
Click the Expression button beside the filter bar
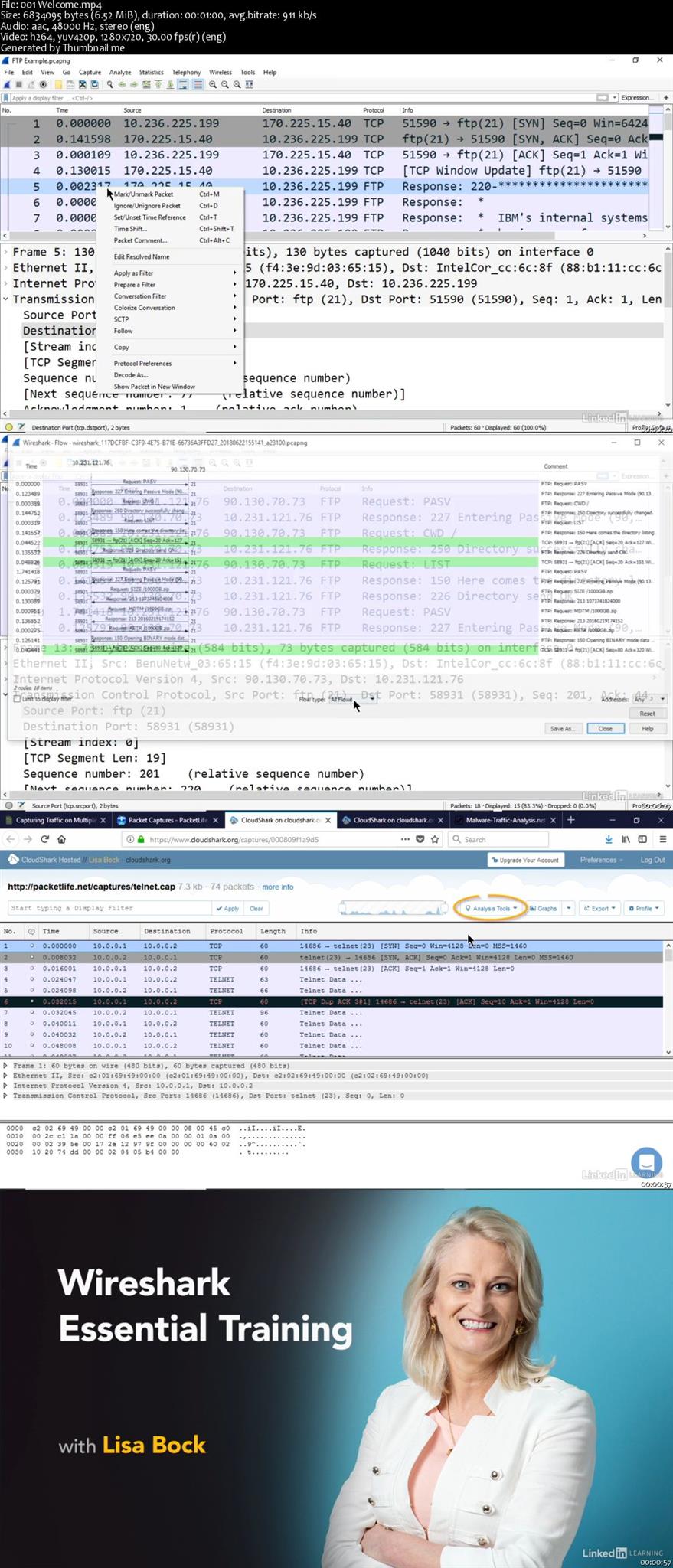tap(637, 98)
